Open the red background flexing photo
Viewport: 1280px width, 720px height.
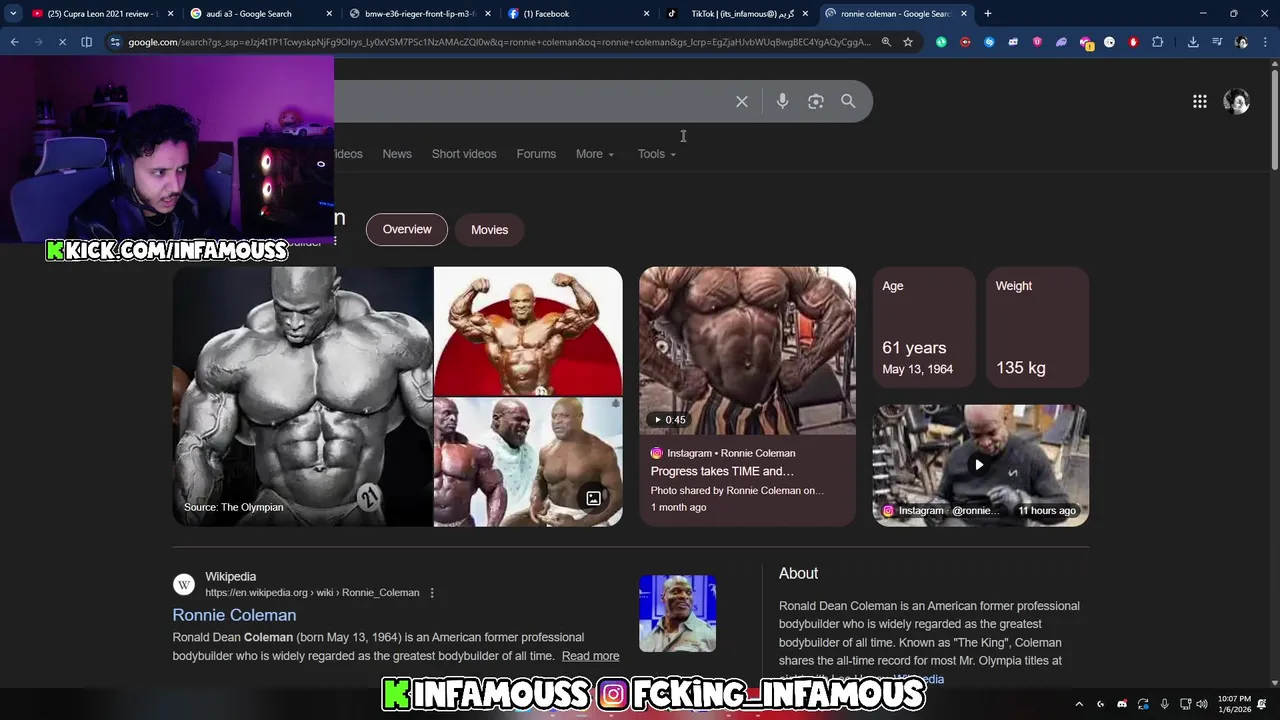pos(528,331)
